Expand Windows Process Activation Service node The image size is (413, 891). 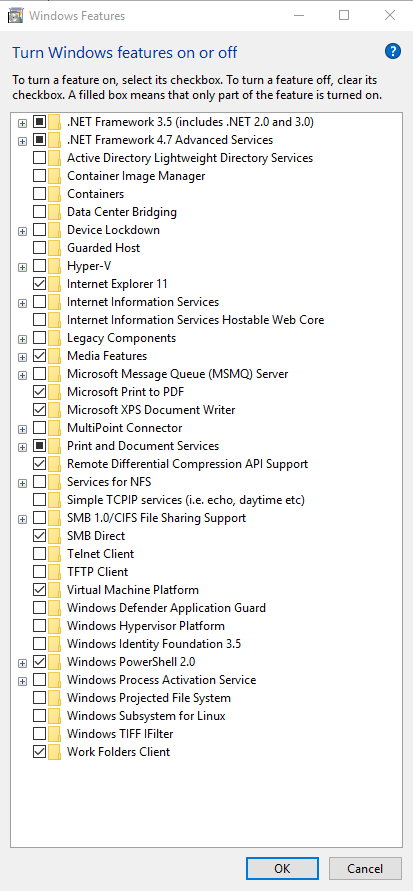[22, 681]
